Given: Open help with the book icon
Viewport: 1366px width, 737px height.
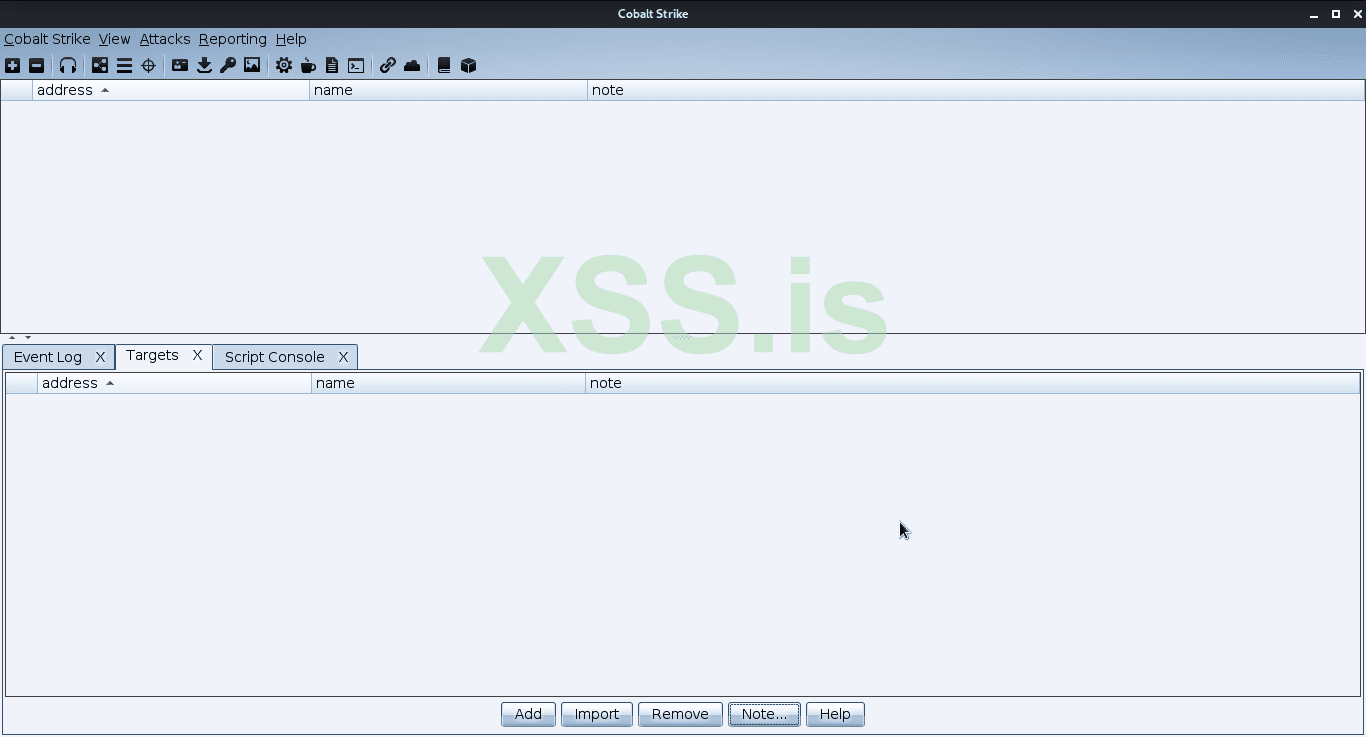Looking at the screenshot, I should coord(444,66).
